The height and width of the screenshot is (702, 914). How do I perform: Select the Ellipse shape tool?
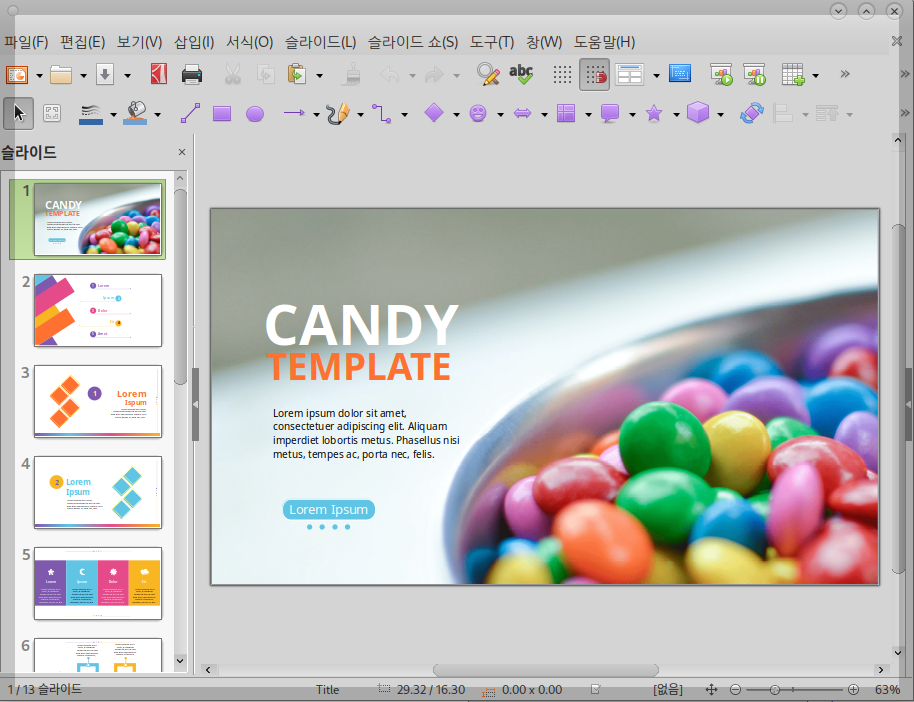pos(255,114)
